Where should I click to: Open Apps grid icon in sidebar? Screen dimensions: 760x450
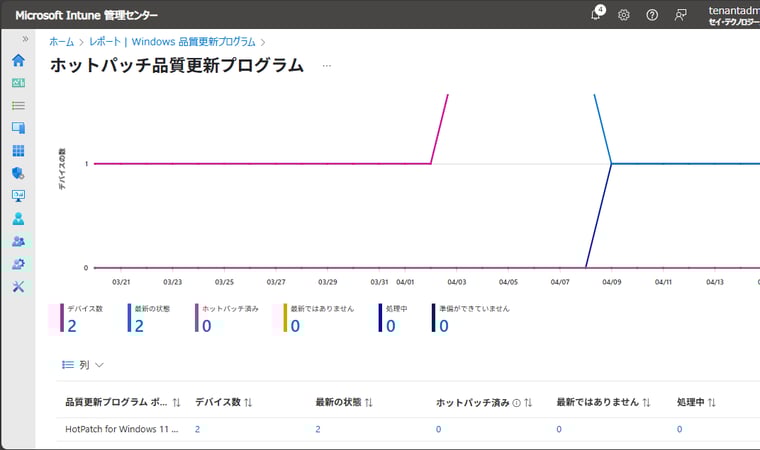18,151
